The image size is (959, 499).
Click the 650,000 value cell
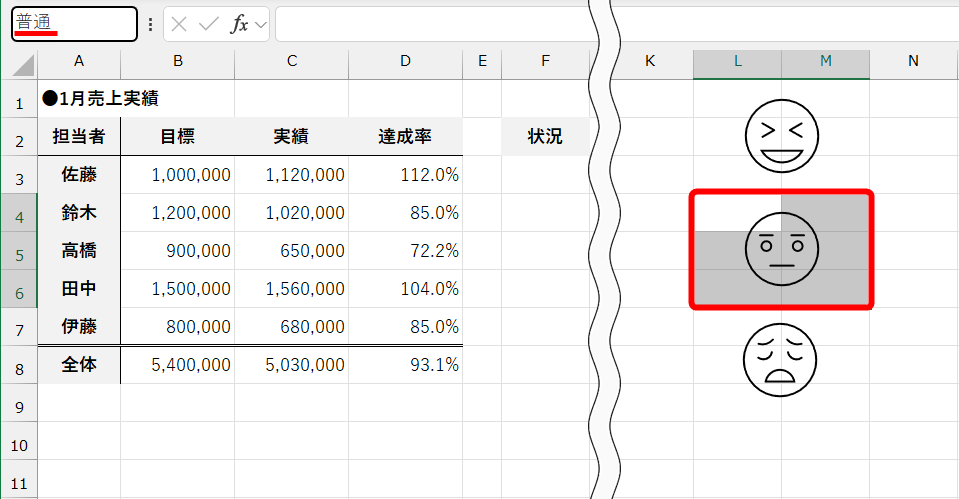(292, 251)
